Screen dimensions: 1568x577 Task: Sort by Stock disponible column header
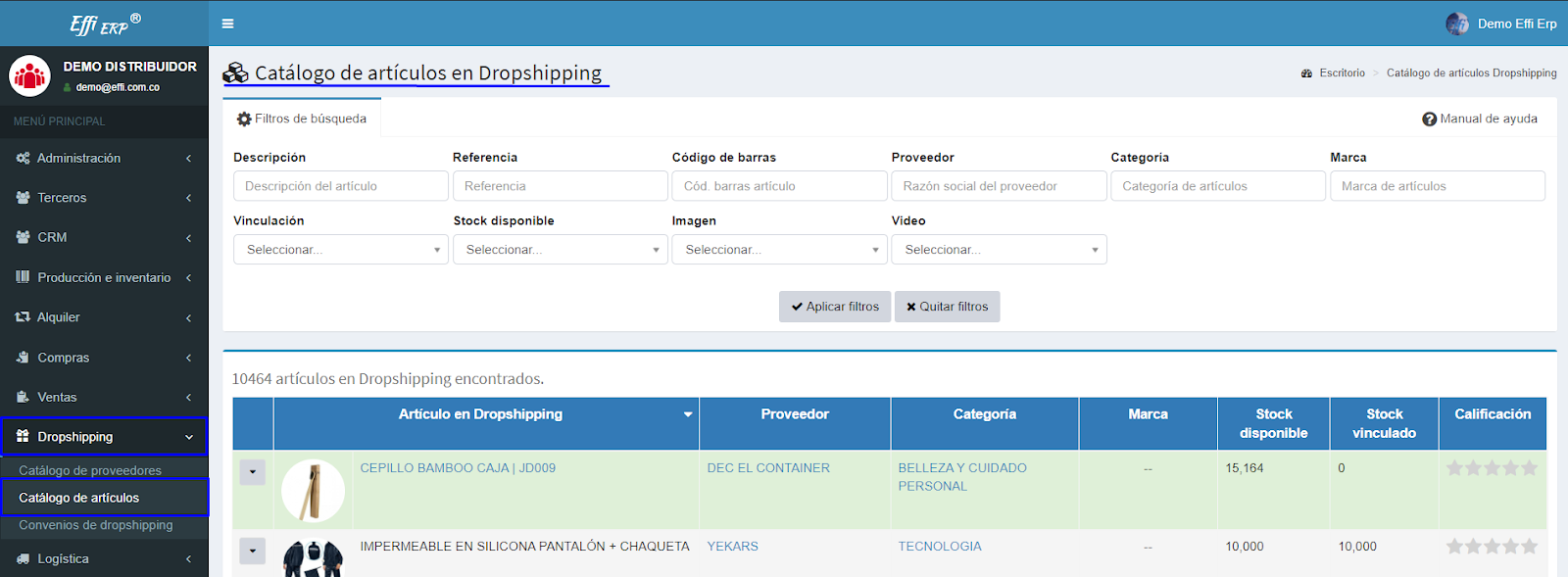[1274, 423]
